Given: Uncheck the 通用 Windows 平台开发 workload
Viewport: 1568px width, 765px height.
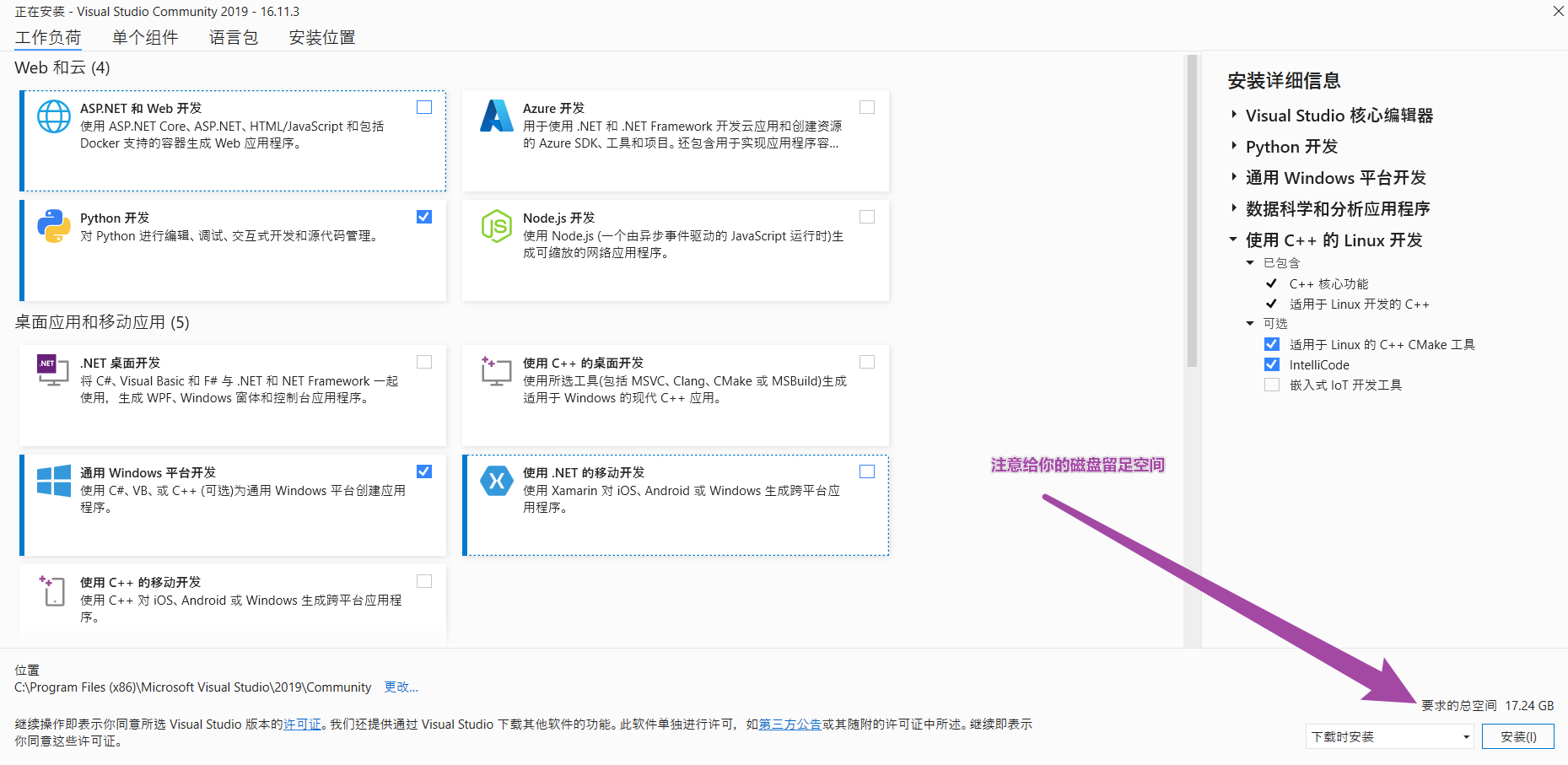Looking at the screenshot, I should [x=424, y=471].
